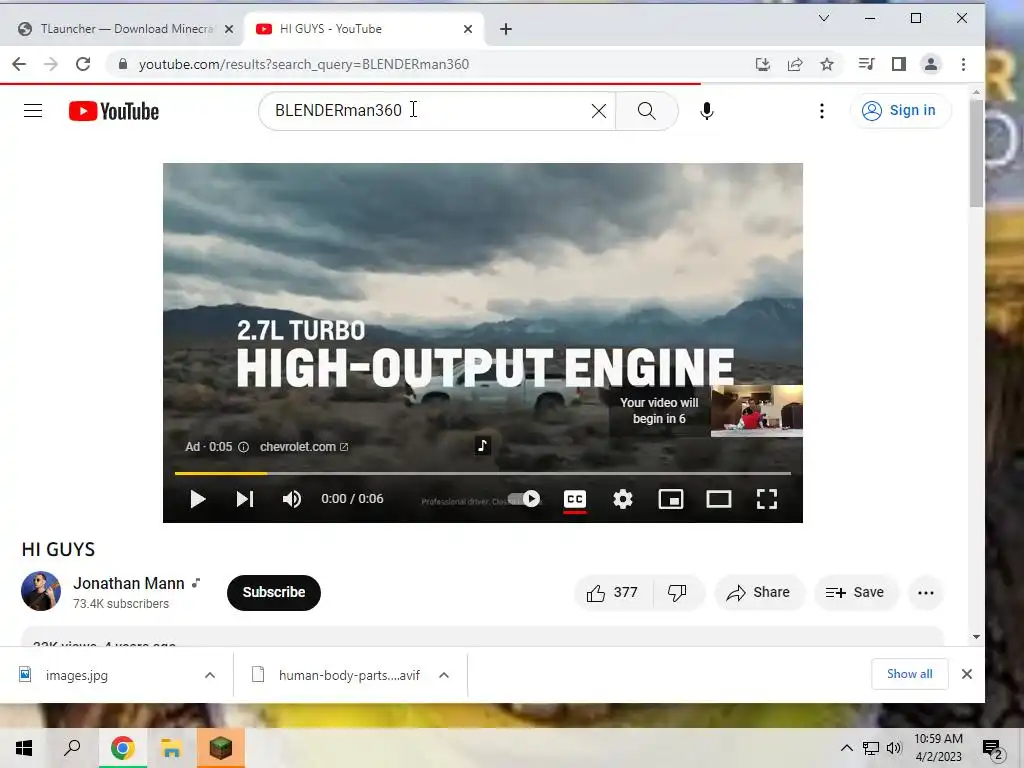
Task: Reload the current page
Action: click(83, 64)
